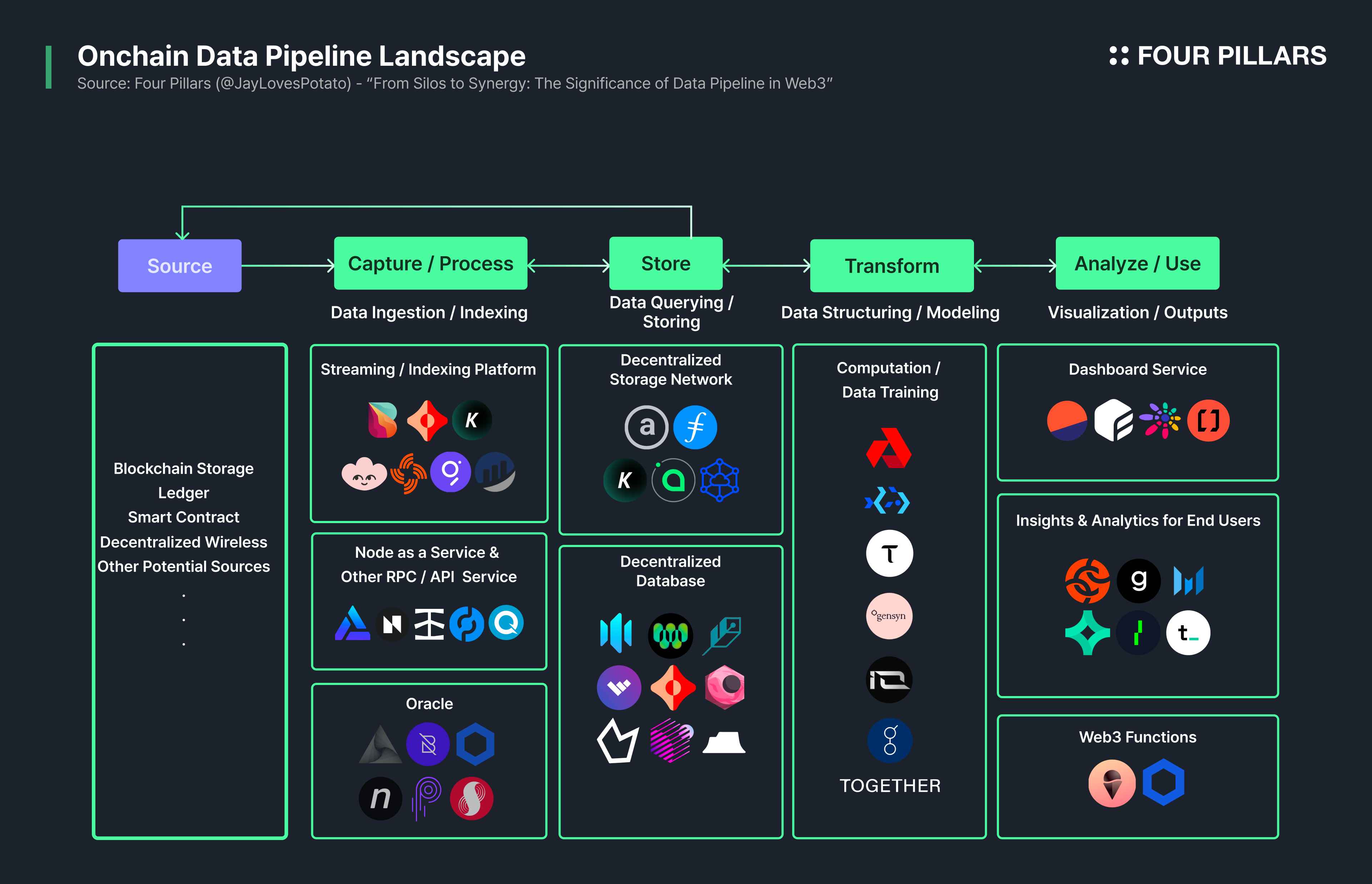Click the Capture / Process stage box
Image resolution: width=1372 pixels, height=884 pixels.
[x=431, y=263]
